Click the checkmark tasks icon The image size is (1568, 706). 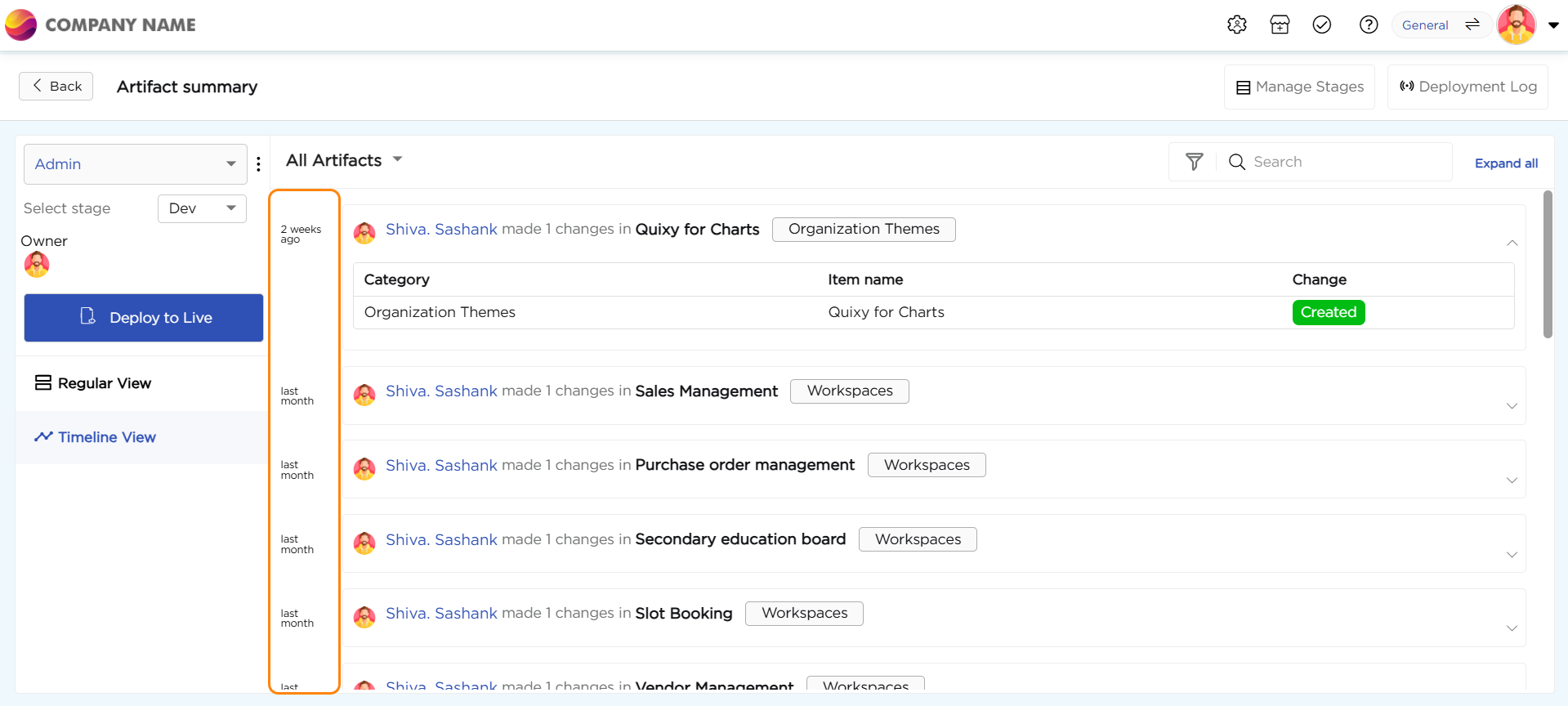tap(1322, 25)
